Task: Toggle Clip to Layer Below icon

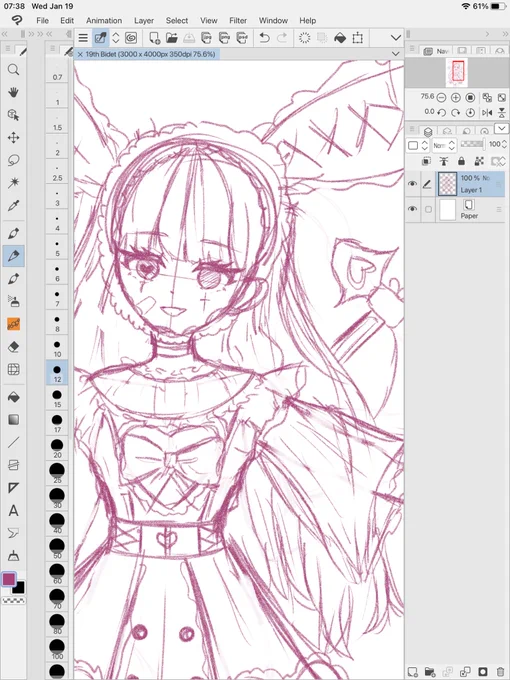Action: 426,161
